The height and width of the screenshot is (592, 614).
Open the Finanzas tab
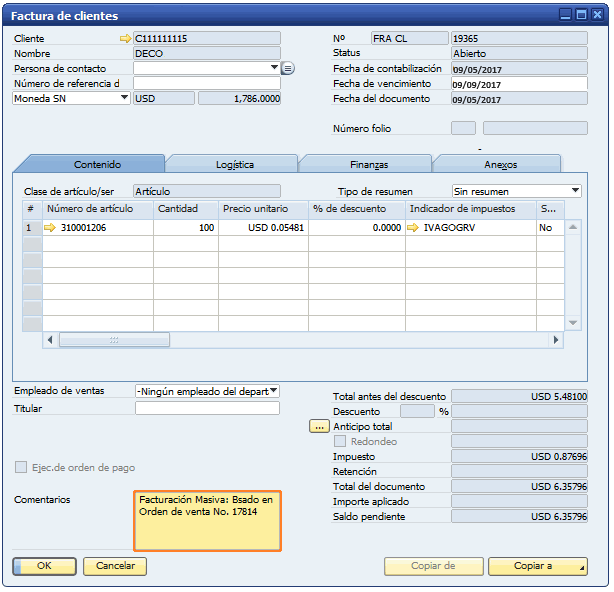coord(367,164)
